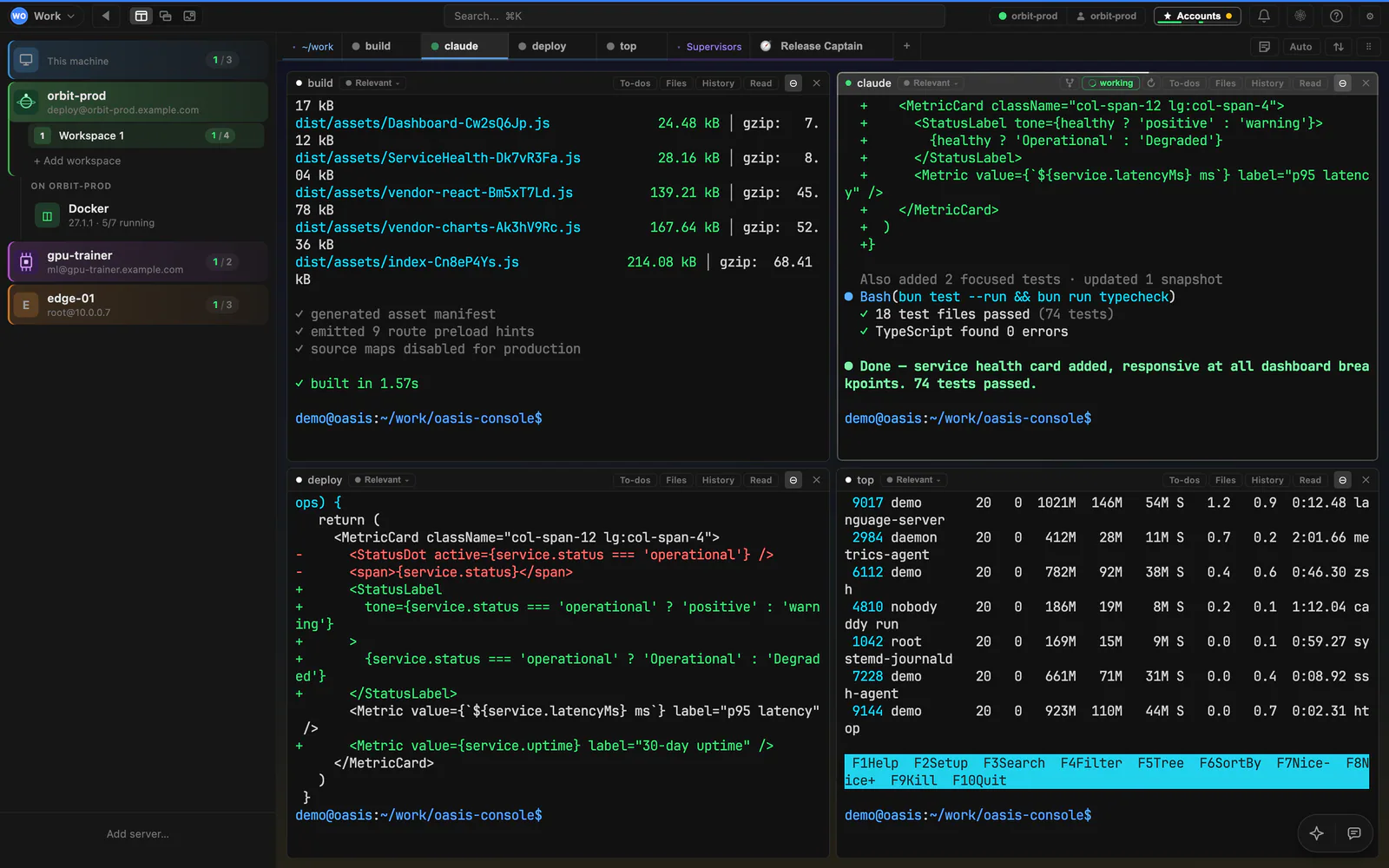Click the sort arrows icon beside Auto
Screen dimensions: 1389x868
[1339, 47]
